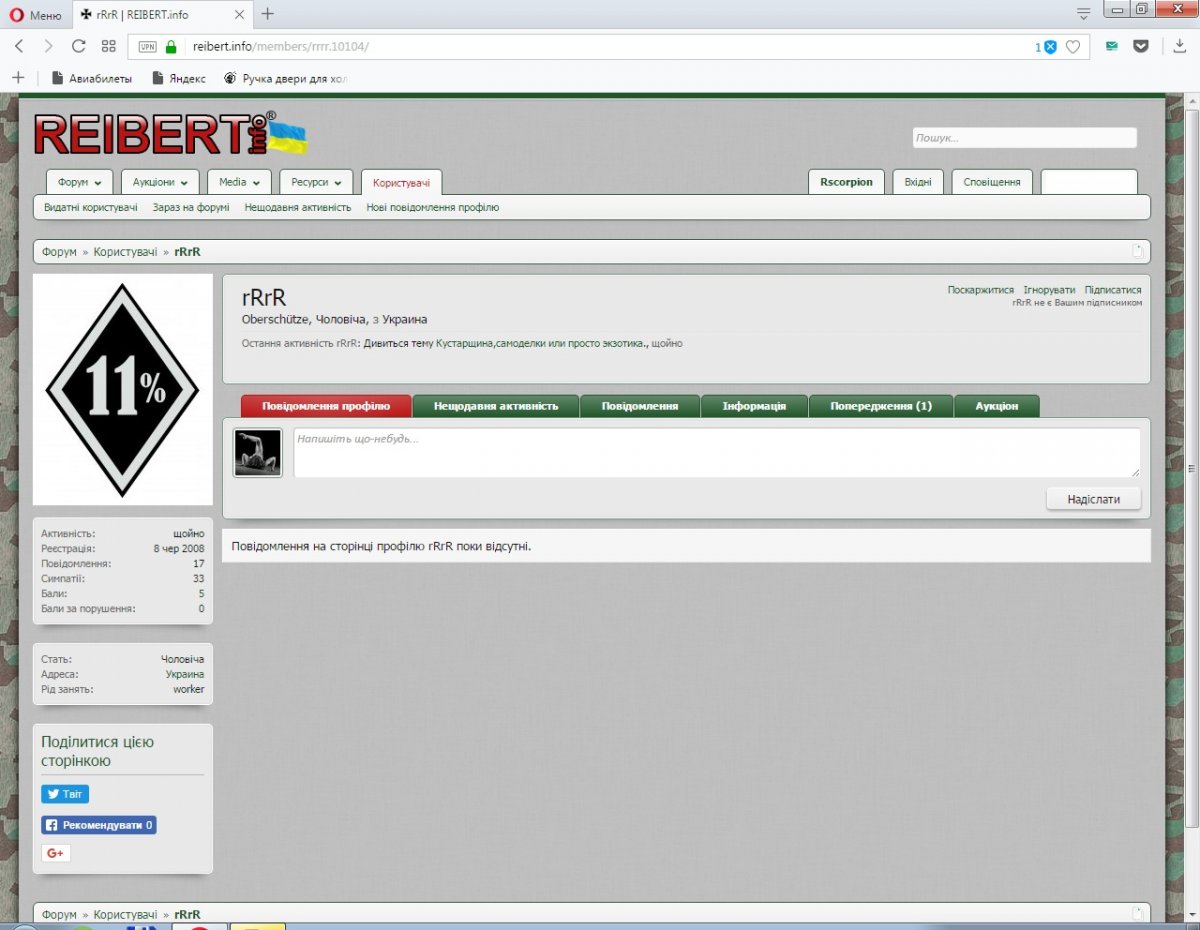Add bookmark with plus on bookmarks bar

click(x=18, y=78)
